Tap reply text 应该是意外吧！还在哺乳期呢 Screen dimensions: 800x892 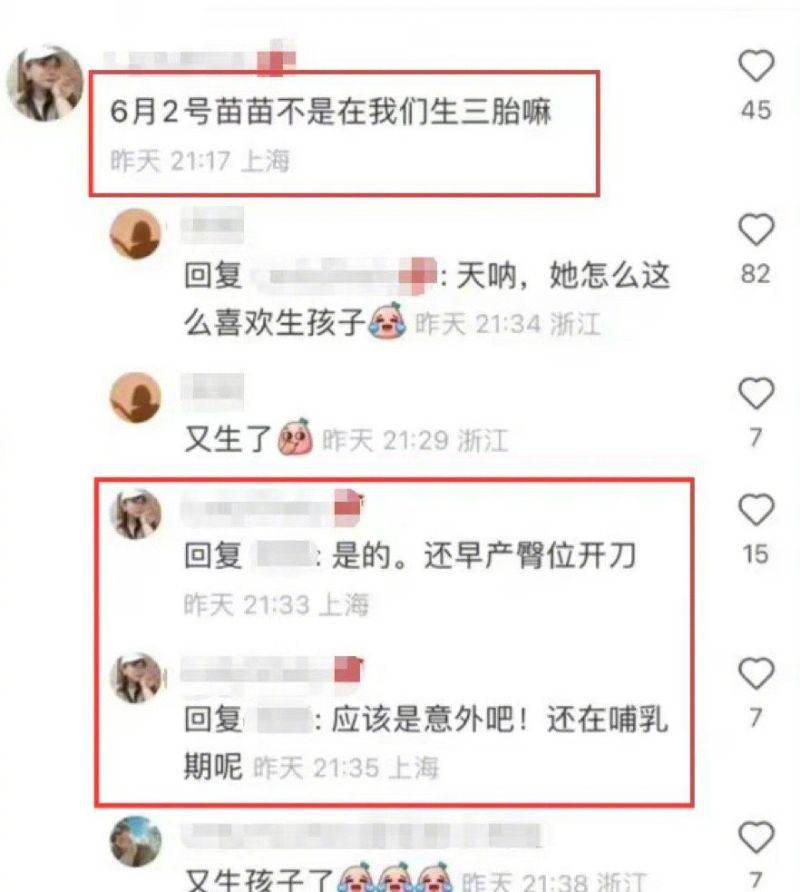[426, 743]
